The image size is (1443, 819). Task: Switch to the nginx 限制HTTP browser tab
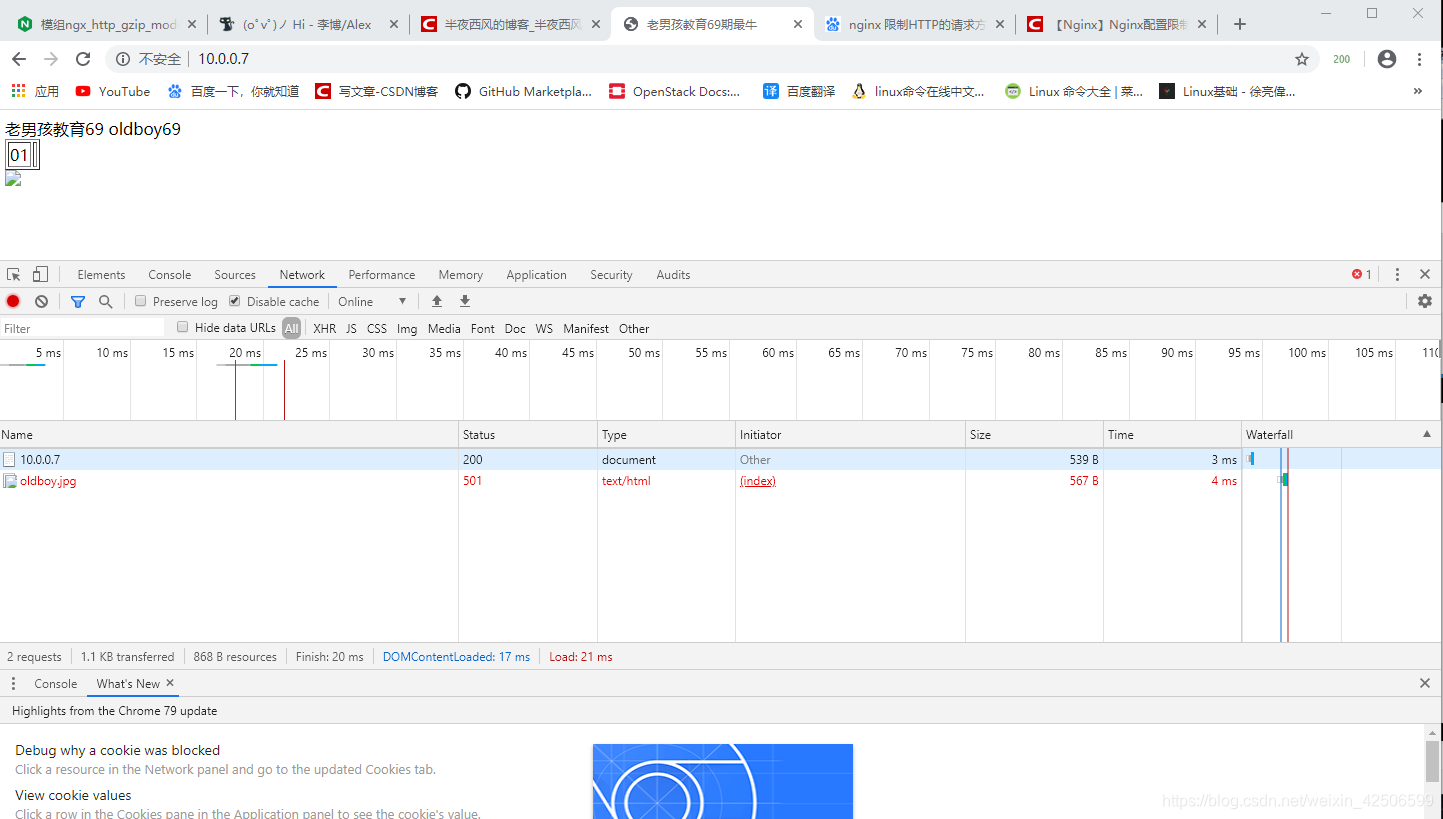(915, 24)
